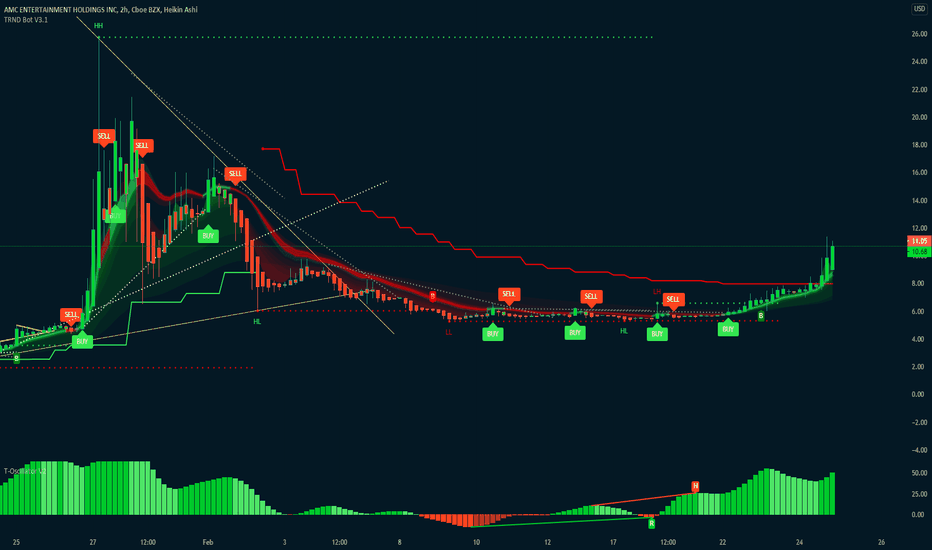Viewport: 932px width, 550px height.
Task: Click the Feb label on the time axis
Action: pyautogui.click(x=208, y=542)
